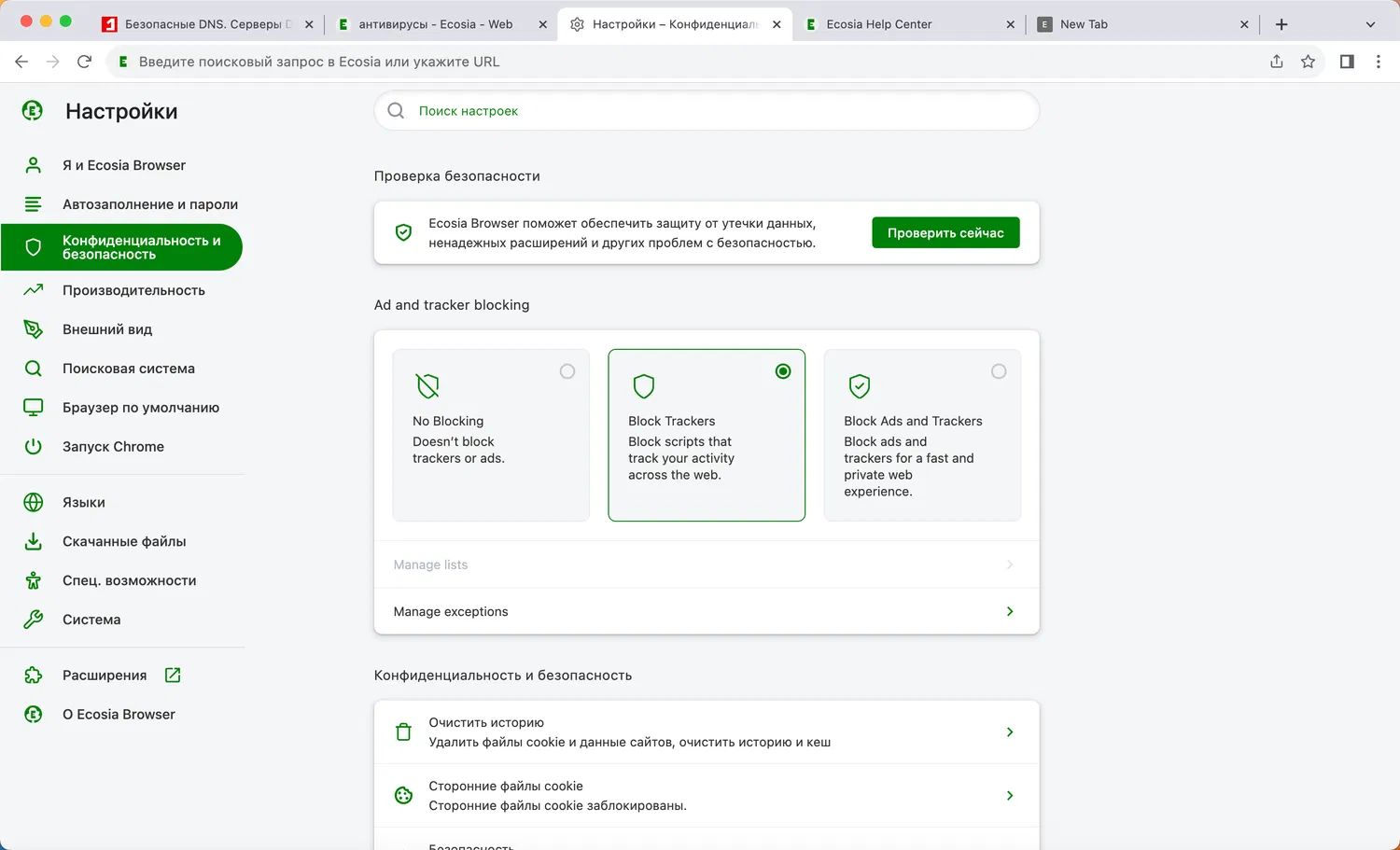This screenshot has height=850, width=1400.
Task: Click the new tab plus icon
Action: [1281, 24]
